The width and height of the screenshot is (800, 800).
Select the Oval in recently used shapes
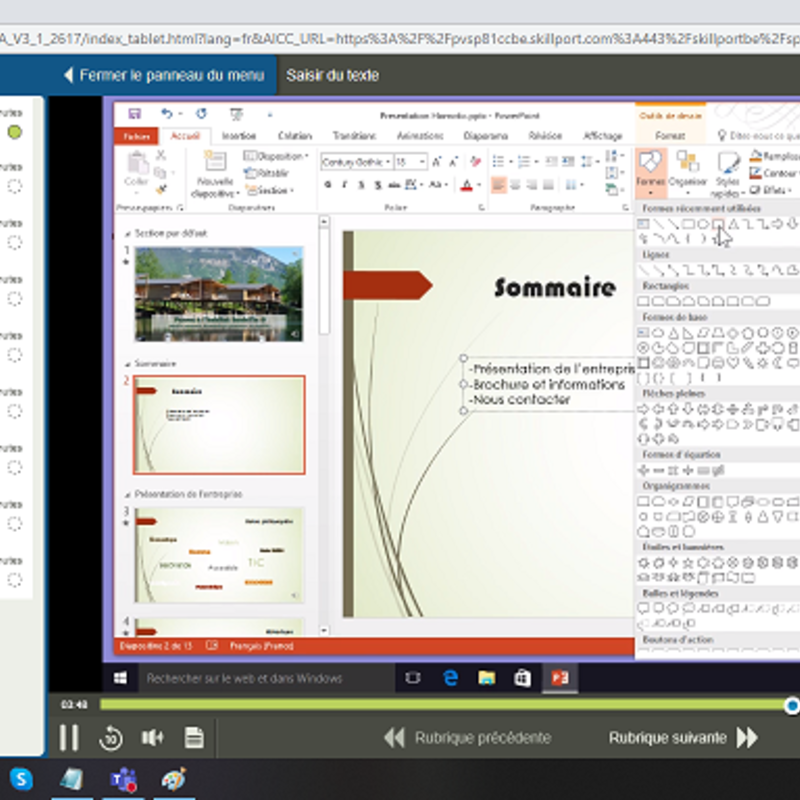click(703, 224)
